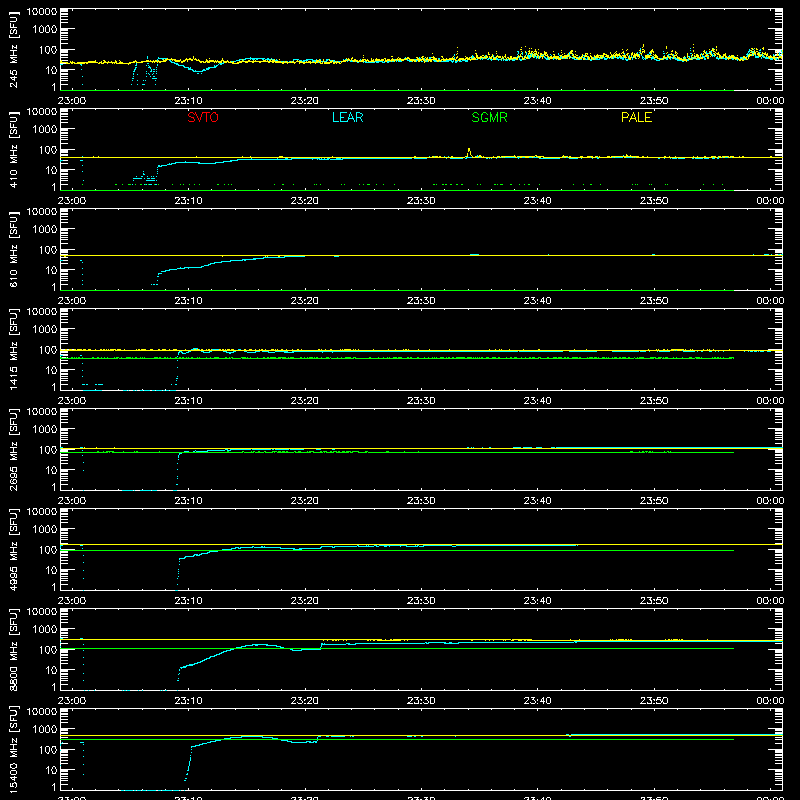
Task: Click 23:10 time label under 8800 MHz plot
Action: coord(188,701)
